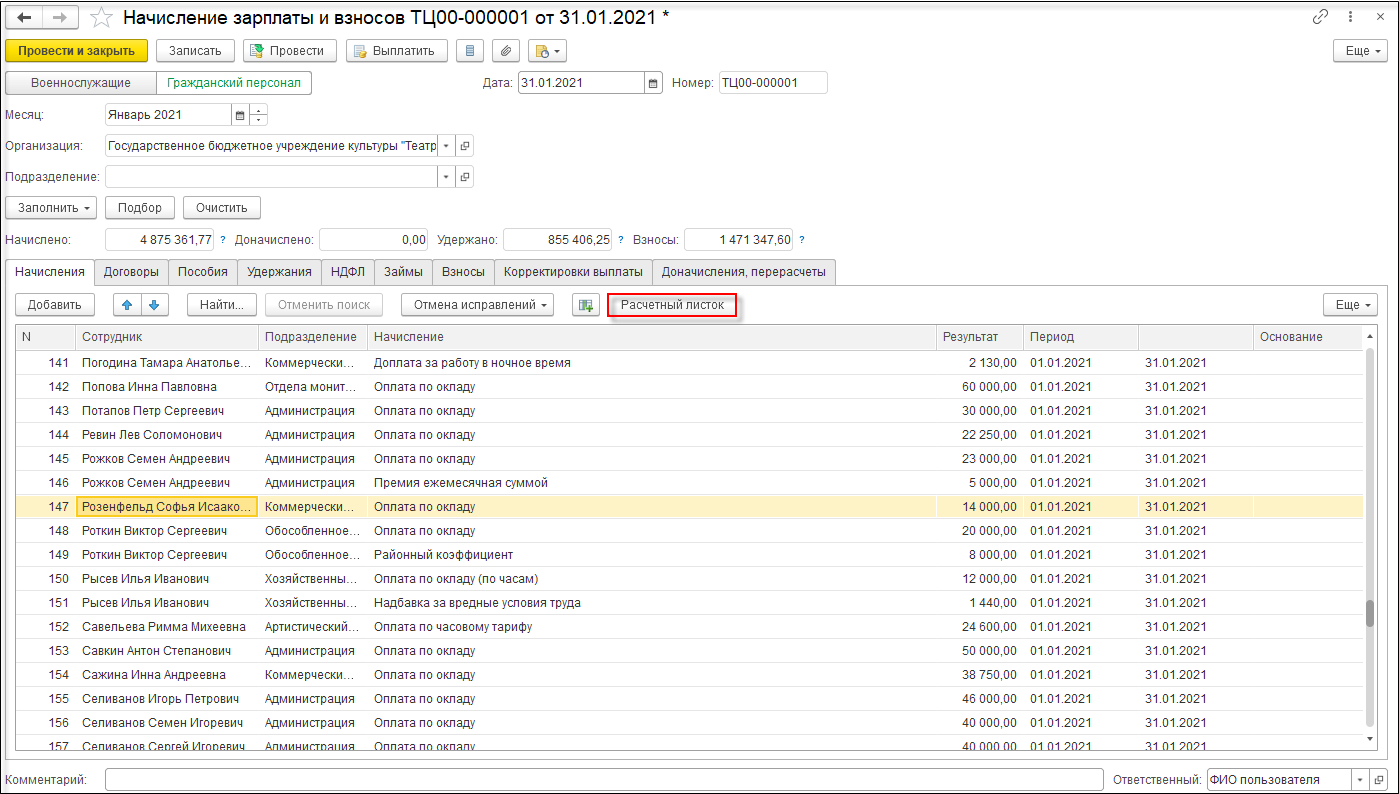Click the Добавить button
Screen dimensions: 1399x794
point(55,305)
